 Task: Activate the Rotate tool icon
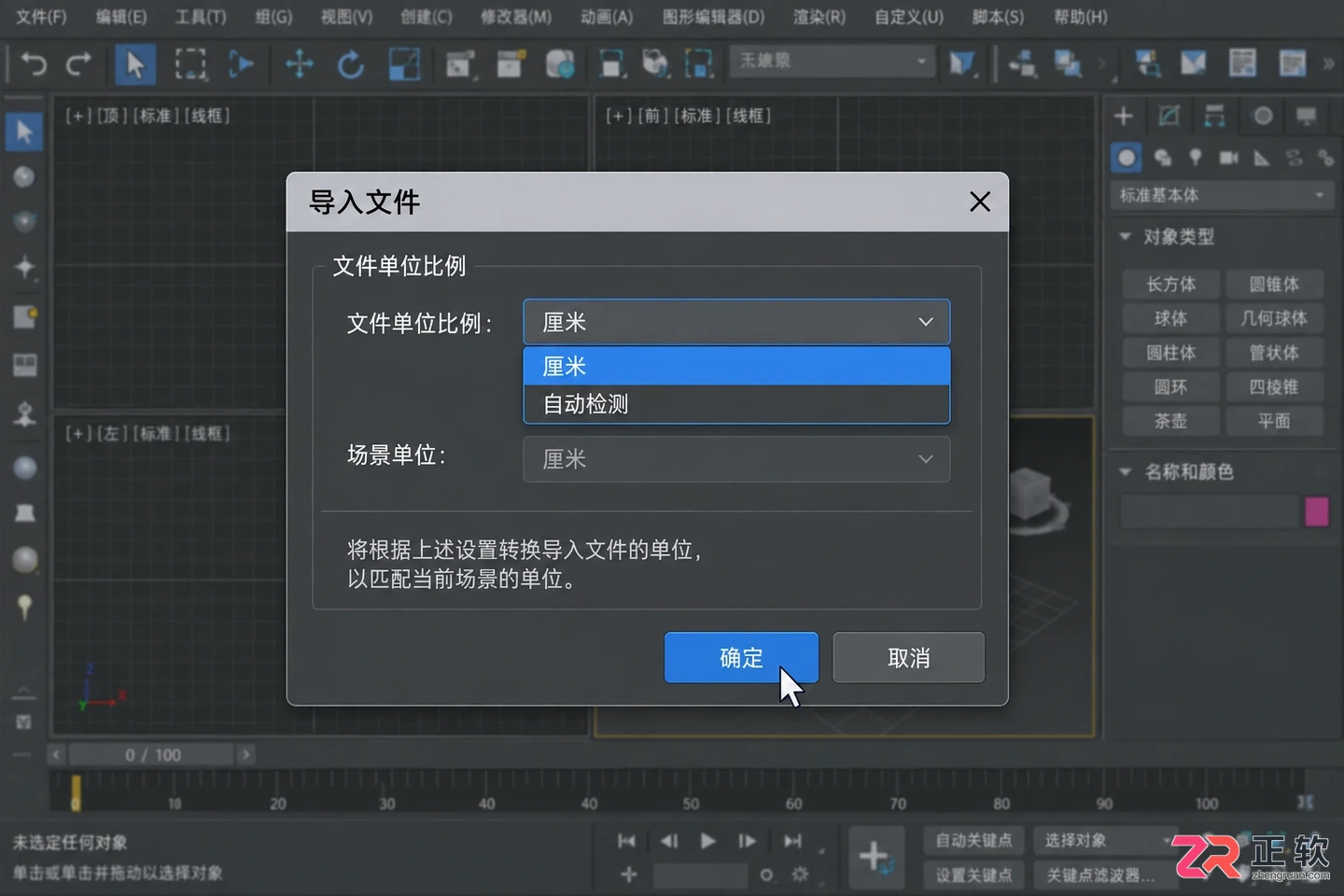[x=351, y=63]
